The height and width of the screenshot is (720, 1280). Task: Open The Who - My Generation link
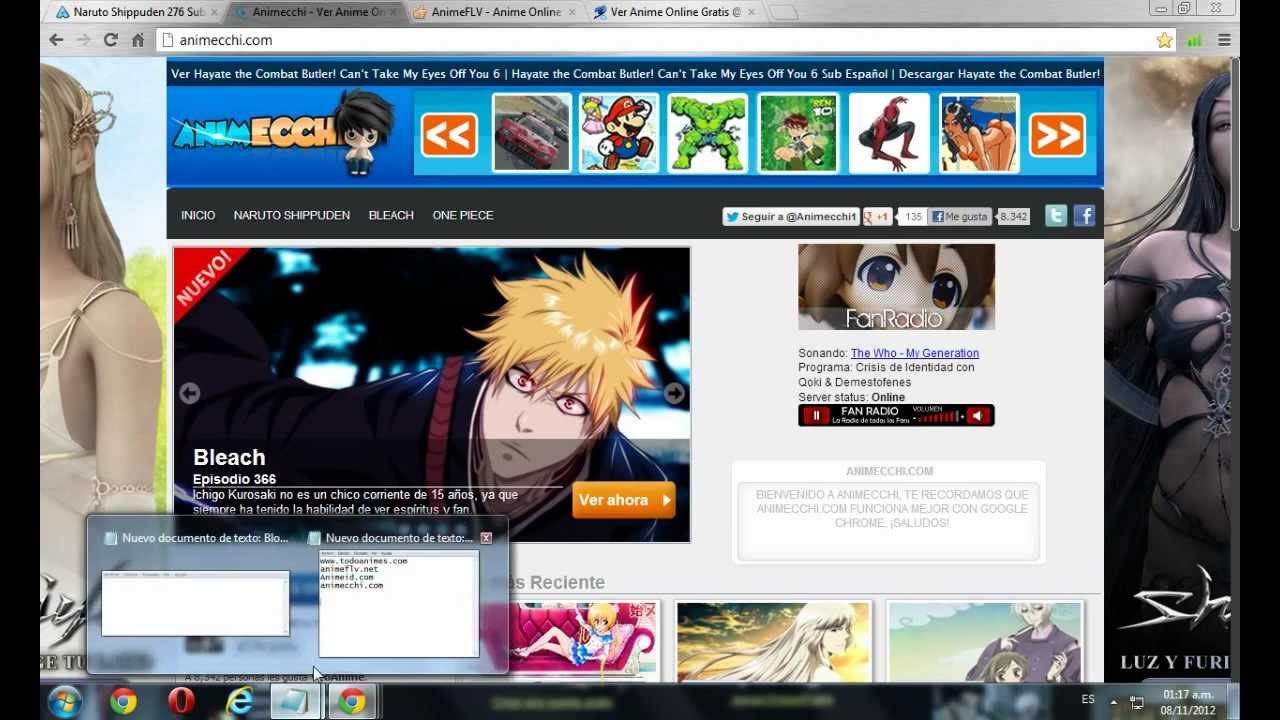pos(915,353)
